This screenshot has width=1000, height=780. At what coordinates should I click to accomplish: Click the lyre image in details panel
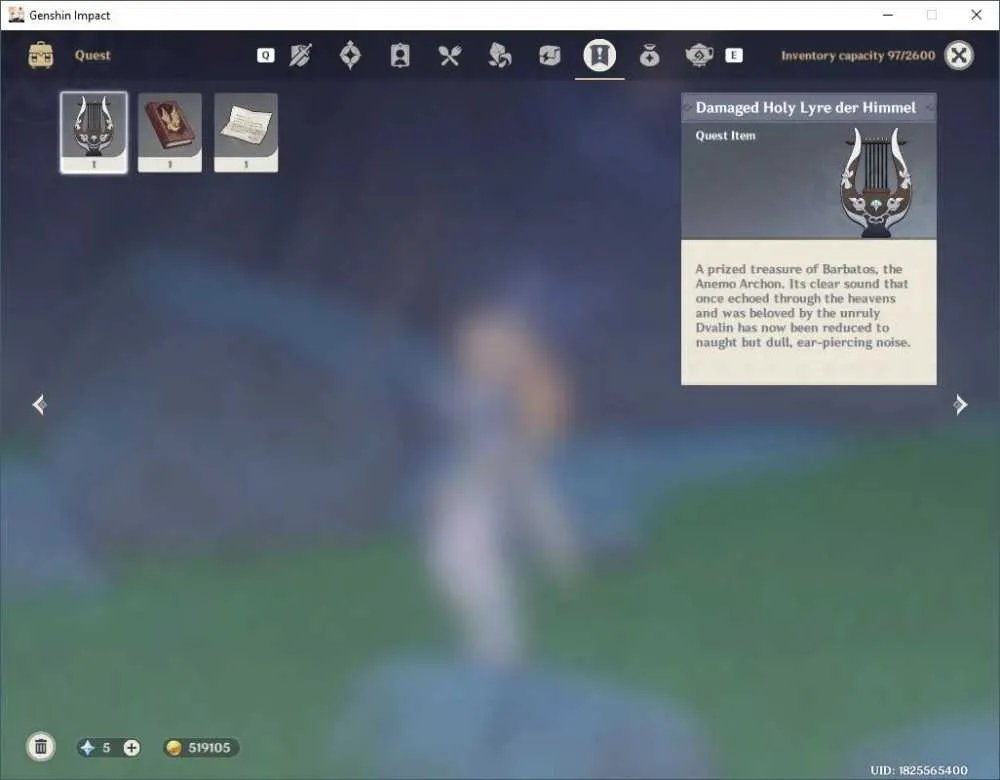point(876,182)
